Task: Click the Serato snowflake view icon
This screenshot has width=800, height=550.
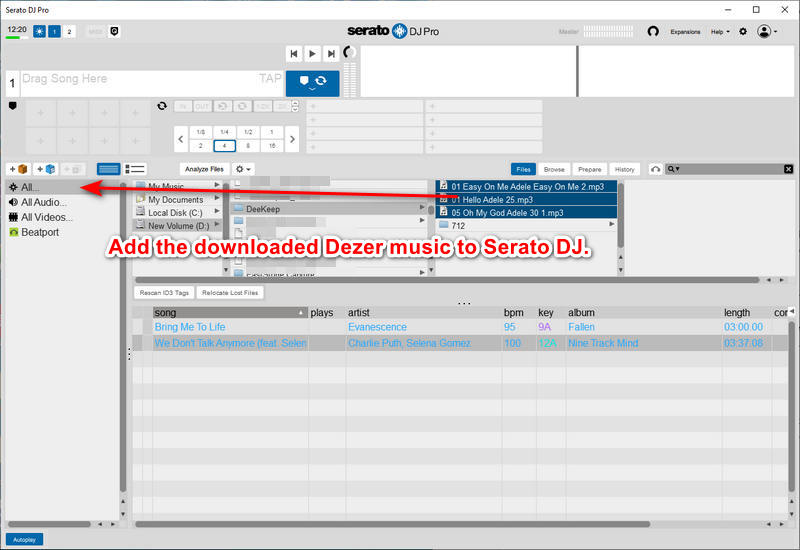Action: tap(39, 32)
